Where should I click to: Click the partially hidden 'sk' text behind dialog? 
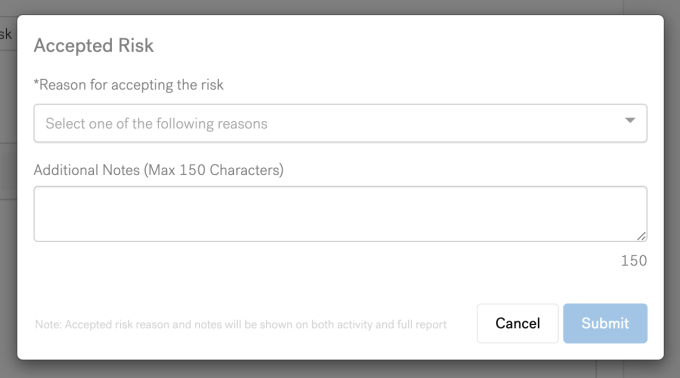pos(6,34)
